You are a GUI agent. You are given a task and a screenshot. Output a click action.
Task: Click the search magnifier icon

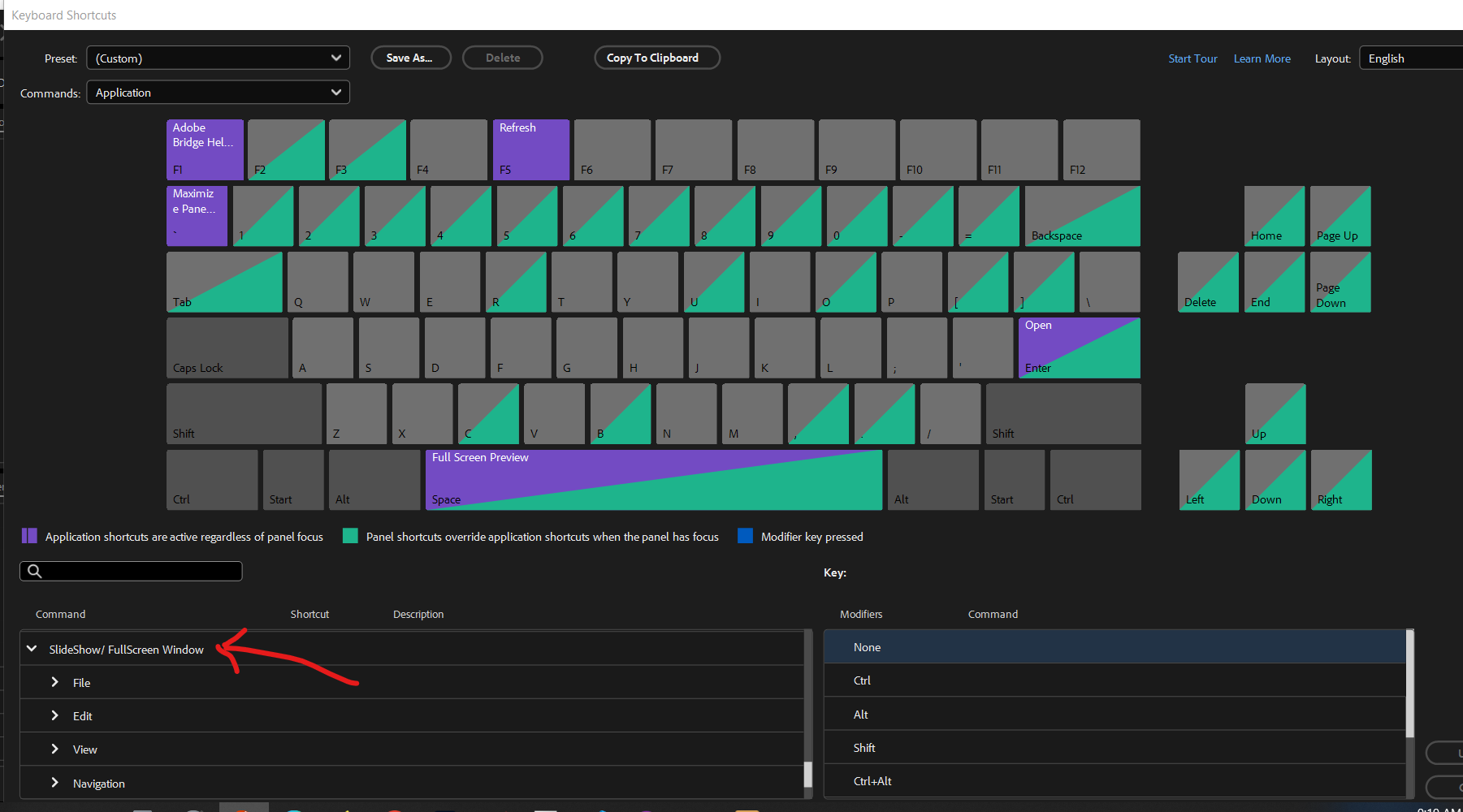click(x=35, y=571)
